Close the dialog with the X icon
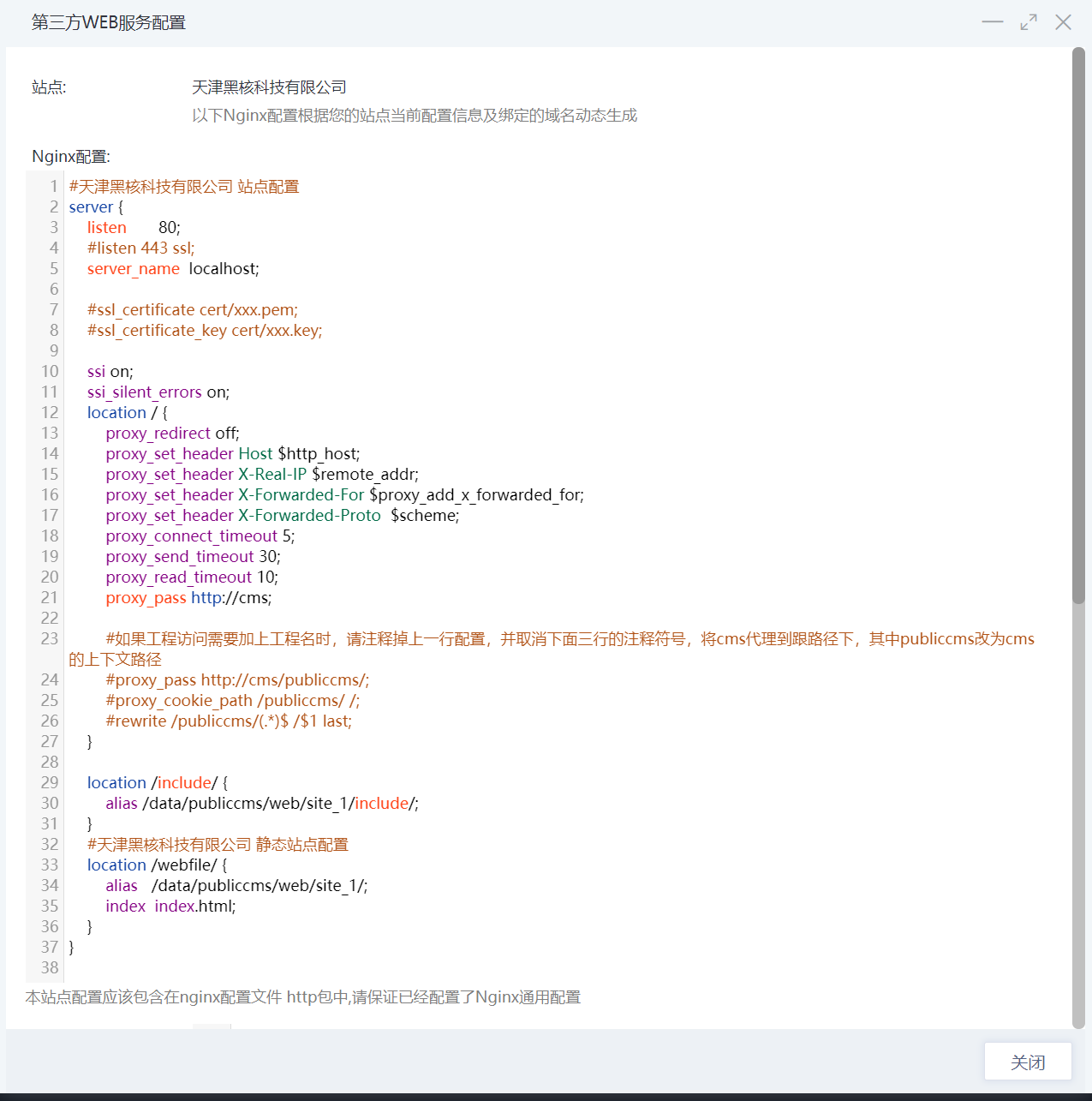The height and width of the screenshot is (1101, 1092). pos(1063,22)
